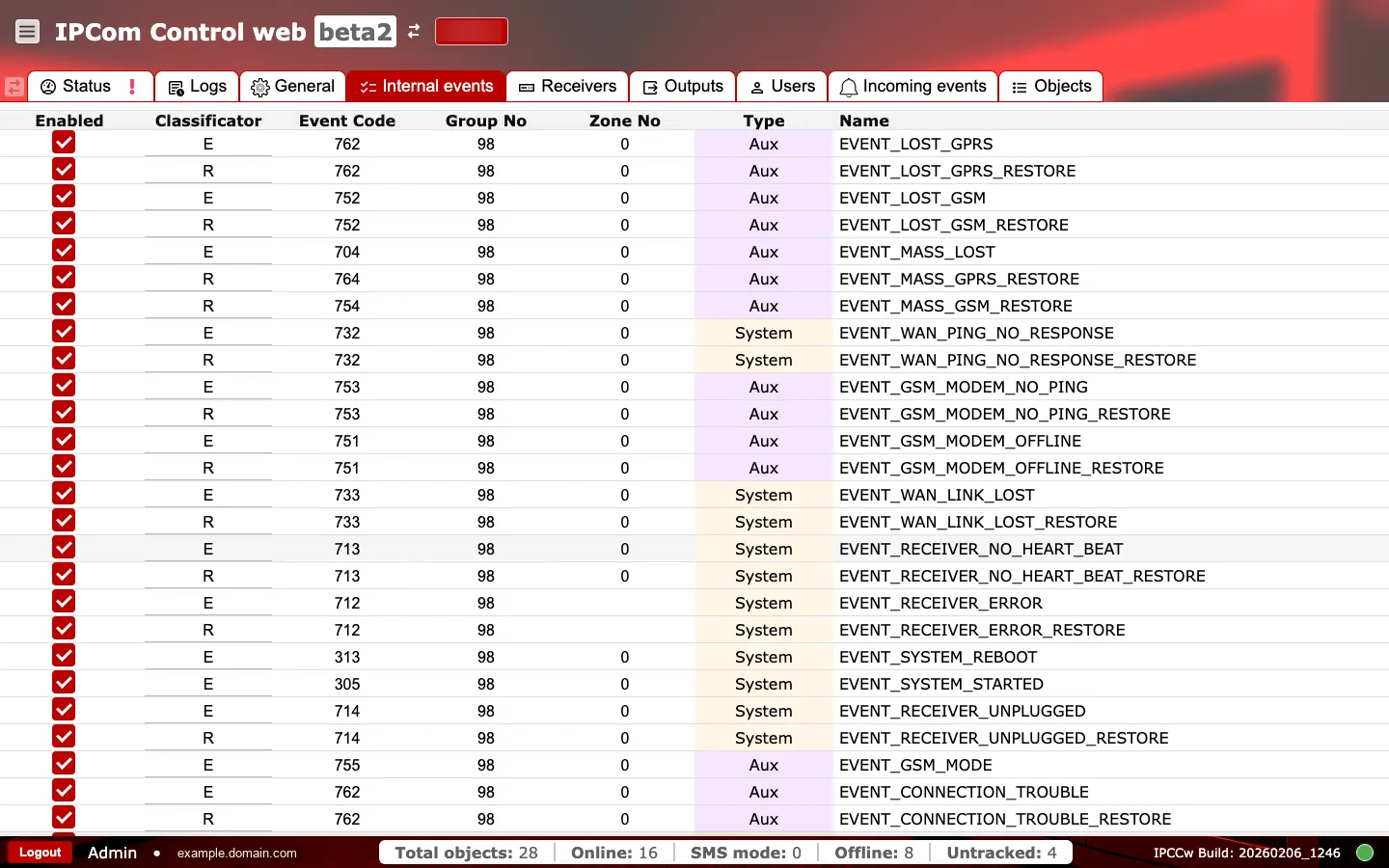Viewport: 1389px width, 868px height.
Task: Click the Logs tab document icon
Action: pos(175,86)
